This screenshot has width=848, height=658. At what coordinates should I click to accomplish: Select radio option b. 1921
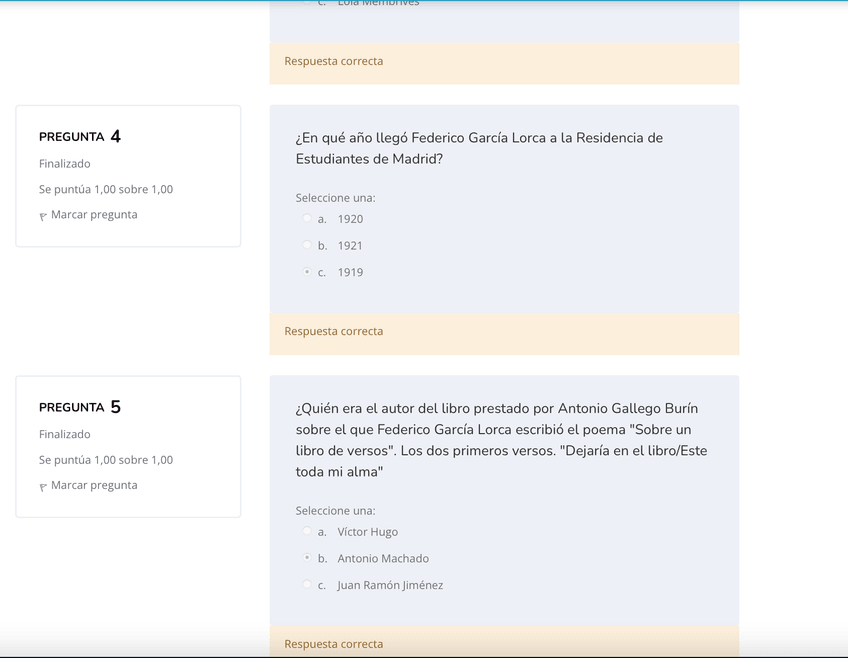pos(307,245)
